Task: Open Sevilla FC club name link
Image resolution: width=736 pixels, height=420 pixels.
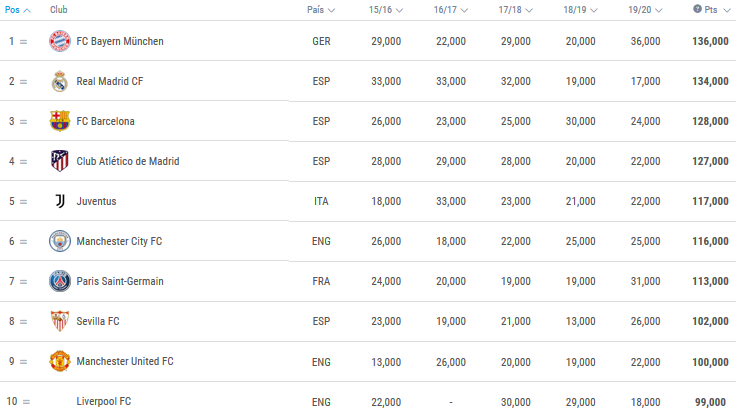Action: [98, 321]
